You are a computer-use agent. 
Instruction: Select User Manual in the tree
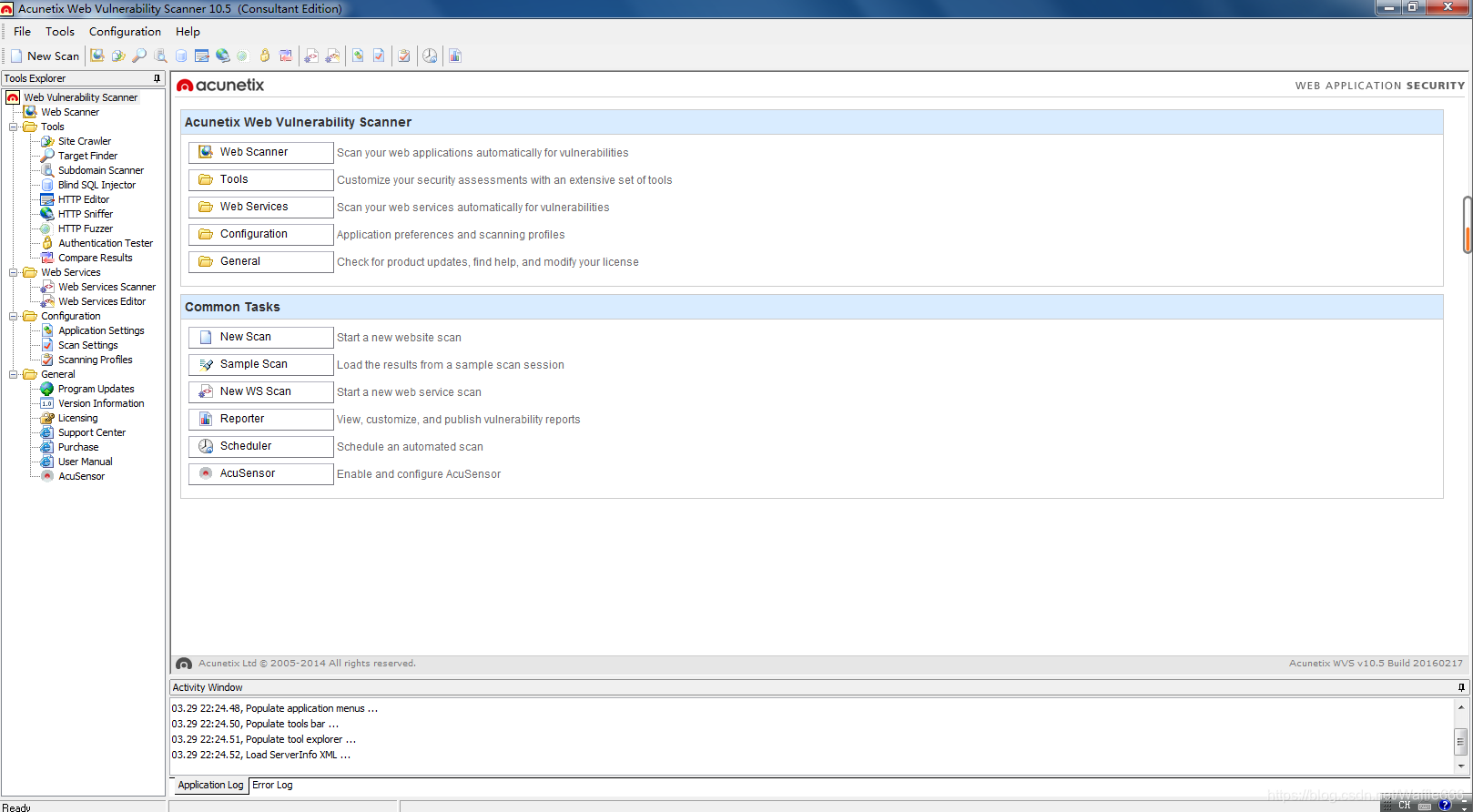coord(86,462)
